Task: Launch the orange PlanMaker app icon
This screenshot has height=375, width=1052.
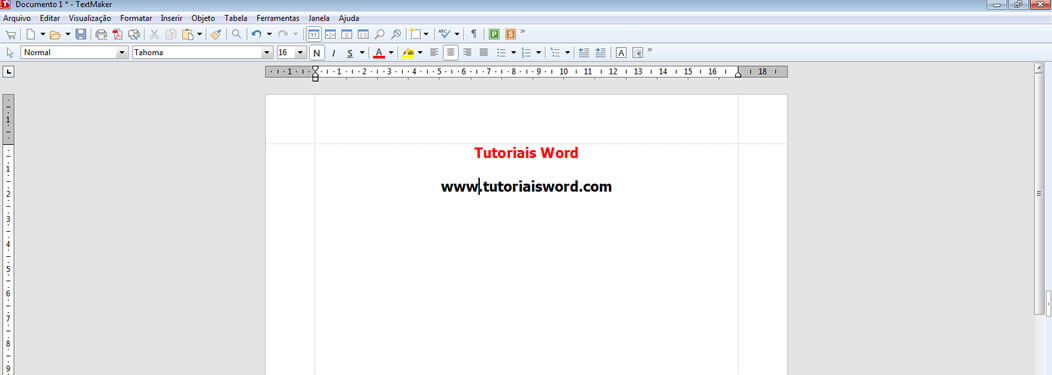Action: pyautogui.click(x=511, y=34)
